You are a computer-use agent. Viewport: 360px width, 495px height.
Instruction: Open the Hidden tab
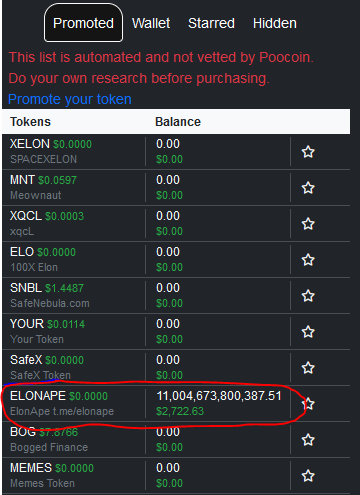(x=275, y=23)
